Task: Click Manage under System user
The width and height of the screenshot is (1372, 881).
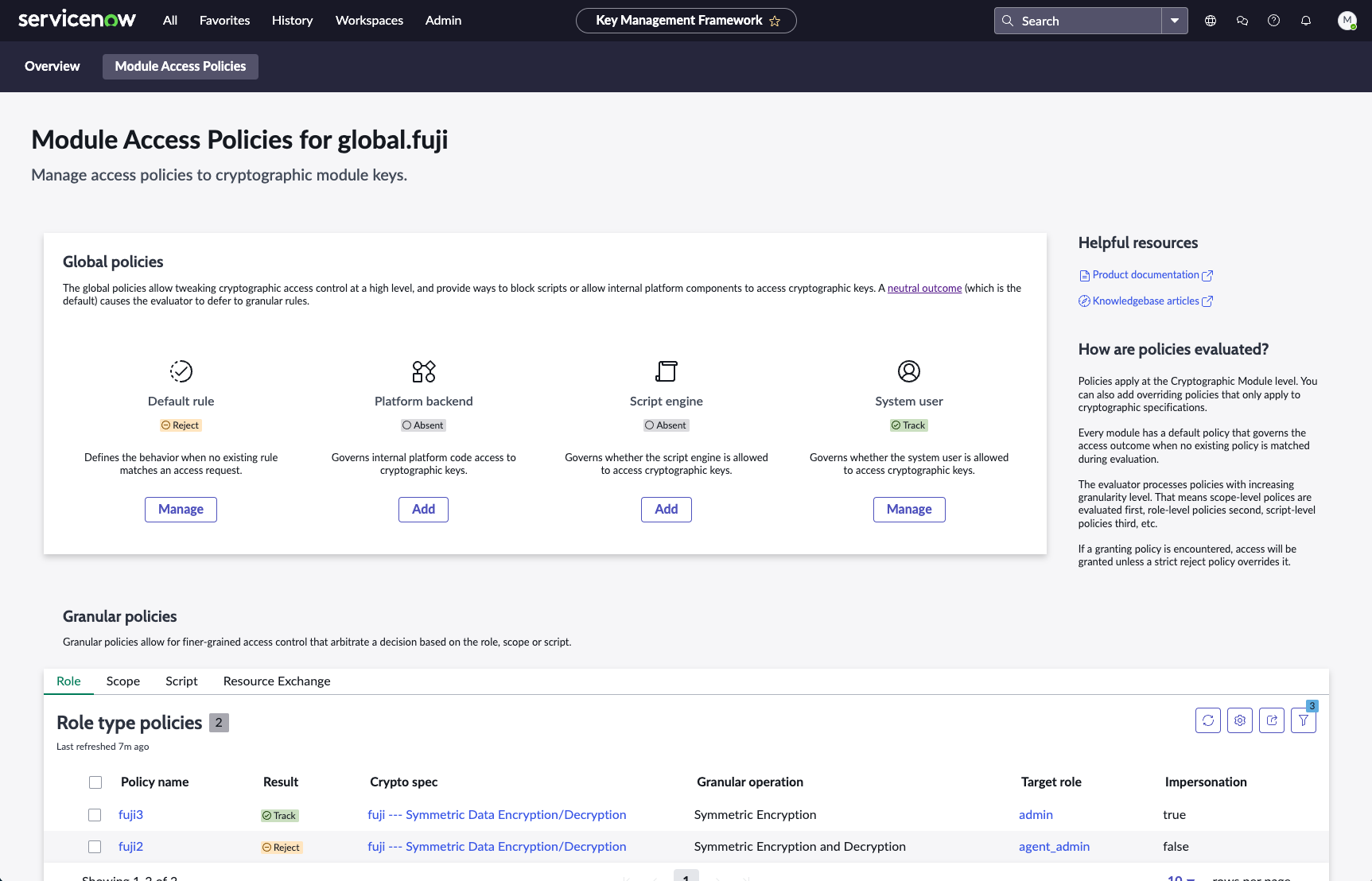Action: 909,510
